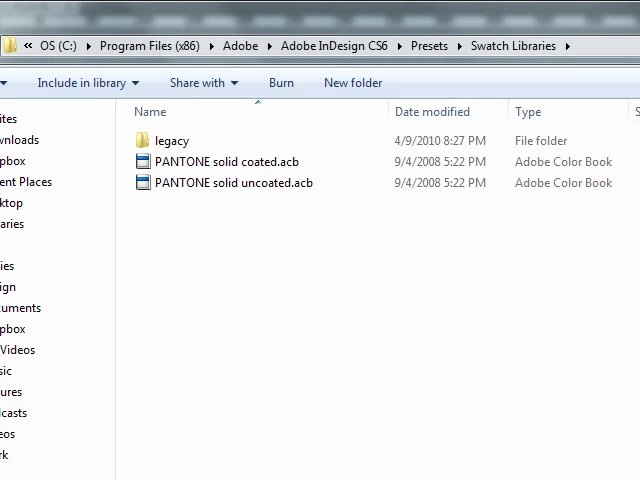This screenshot has height=480, width=640.
Task: Select the PANTONE solid coated.acb file icon
Action: [x=143, y=161]
